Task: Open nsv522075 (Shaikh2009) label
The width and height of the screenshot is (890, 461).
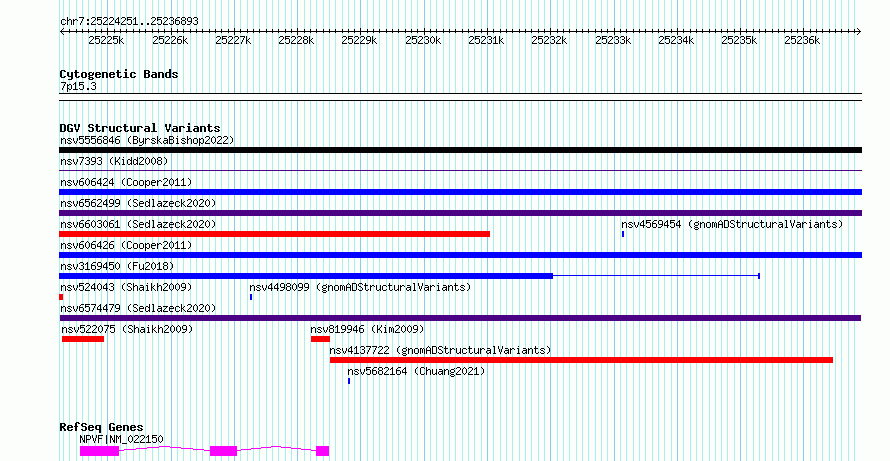Action: click(127, 329)
